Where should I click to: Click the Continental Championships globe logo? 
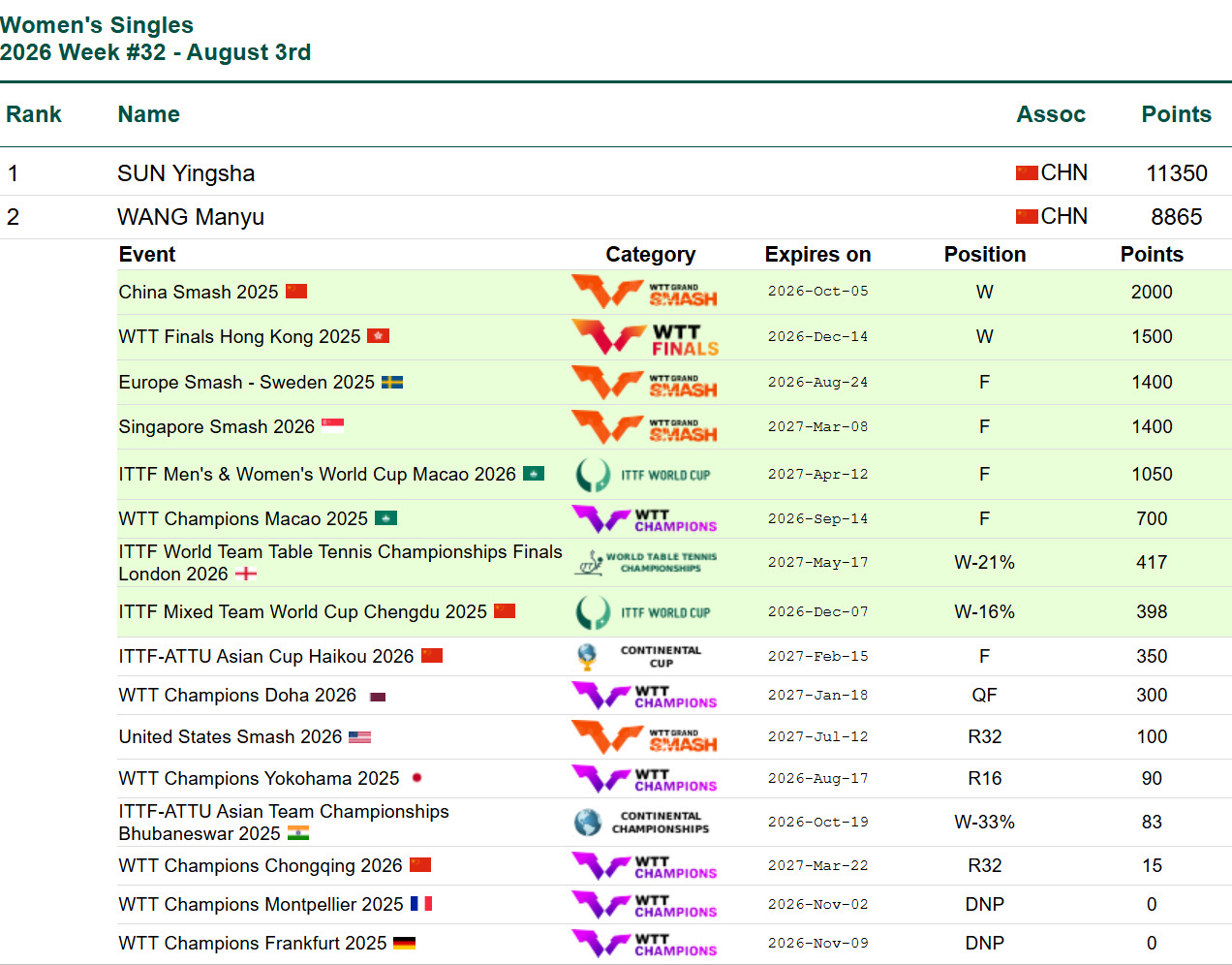[x=641, y=823]
